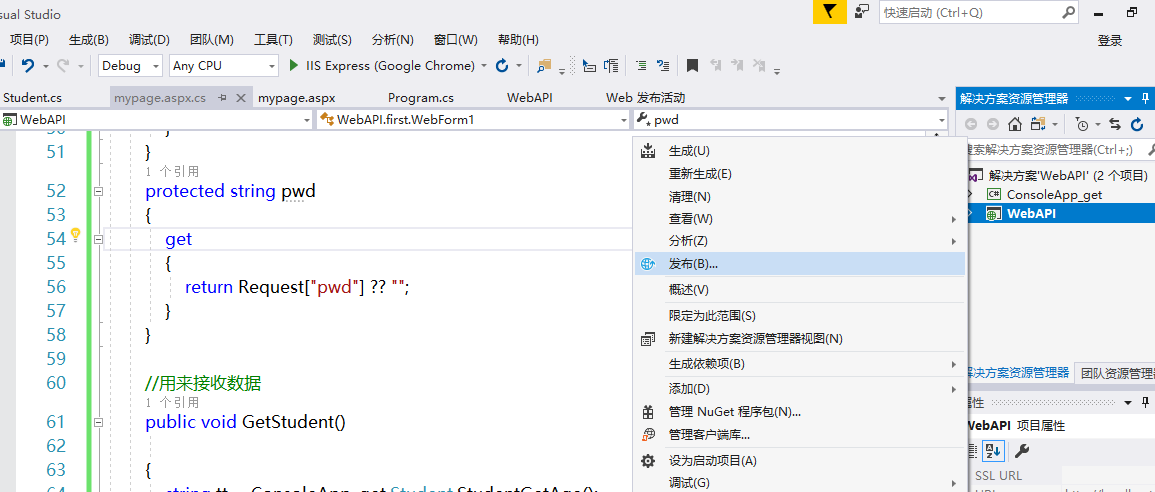Open the 调试(D) menu
The height and width of the screenshot is (492, 1155).
coord(149,40)
